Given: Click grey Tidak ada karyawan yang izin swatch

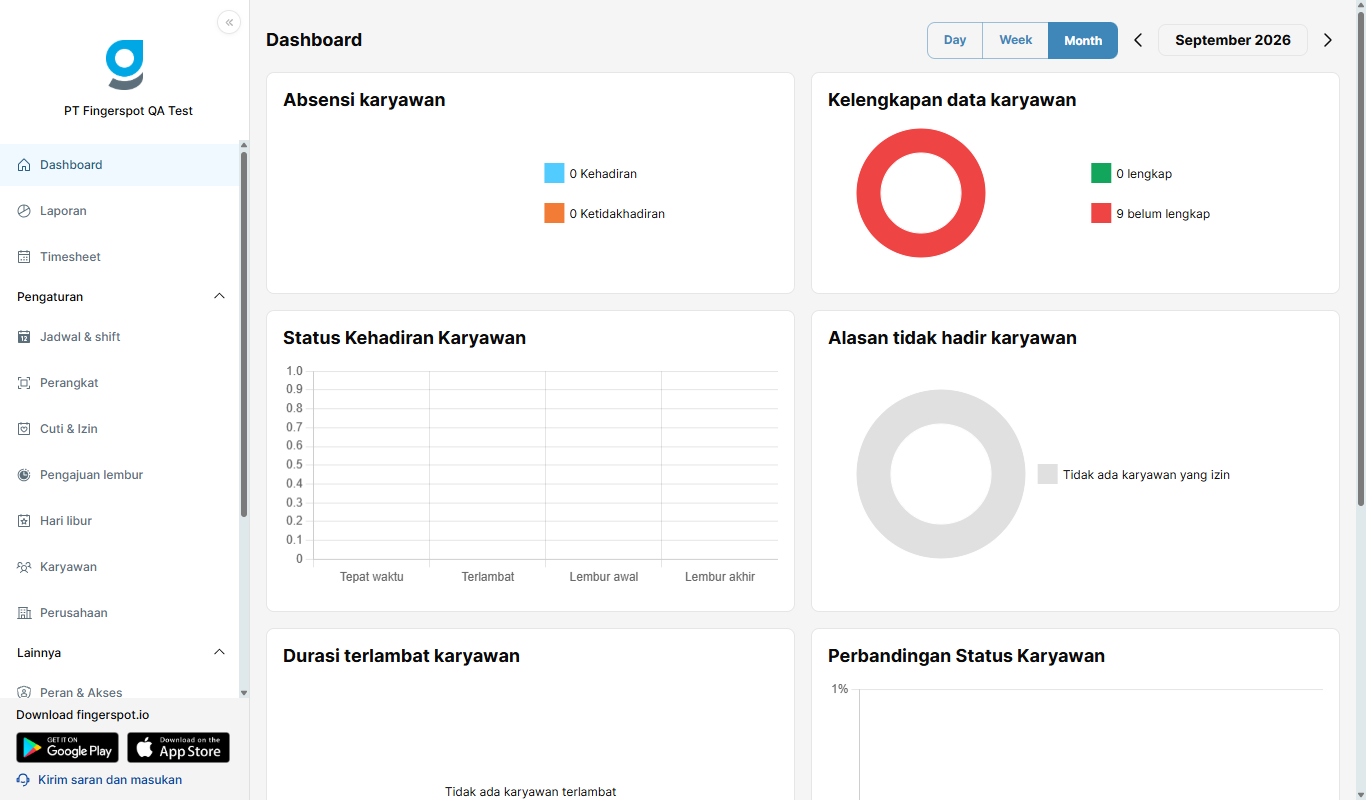Looking at the screenshot, I should pos(1047,474).
